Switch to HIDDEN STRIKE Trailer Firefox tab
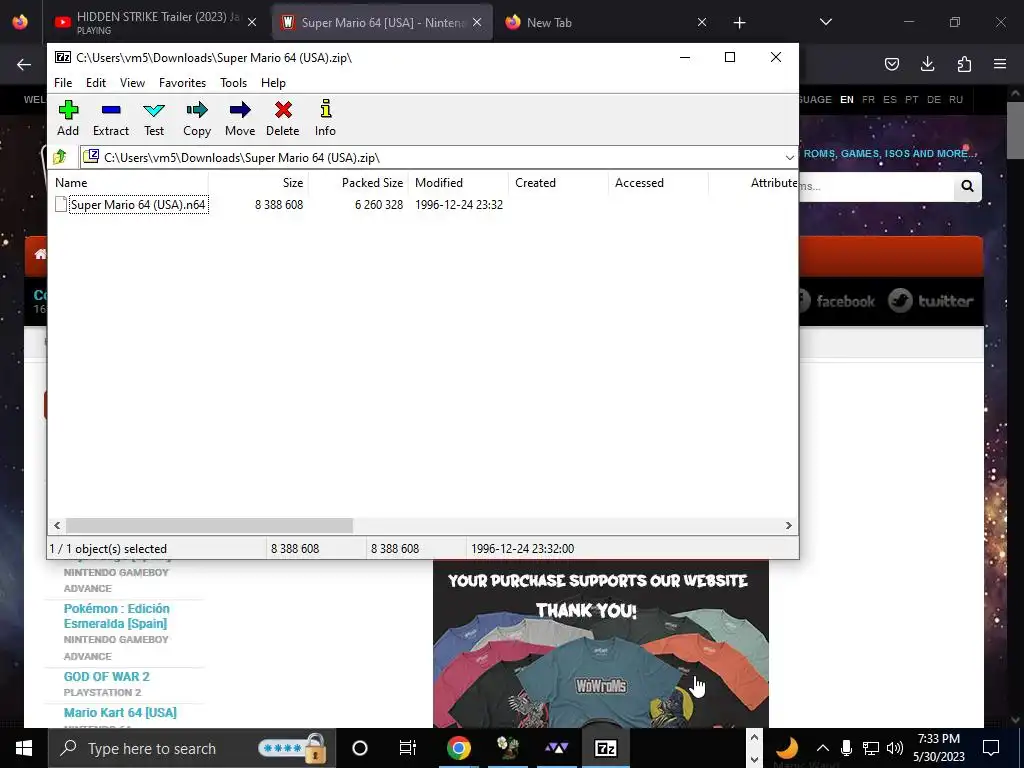This screenshot has width=1024, height=768. point(157,22)
